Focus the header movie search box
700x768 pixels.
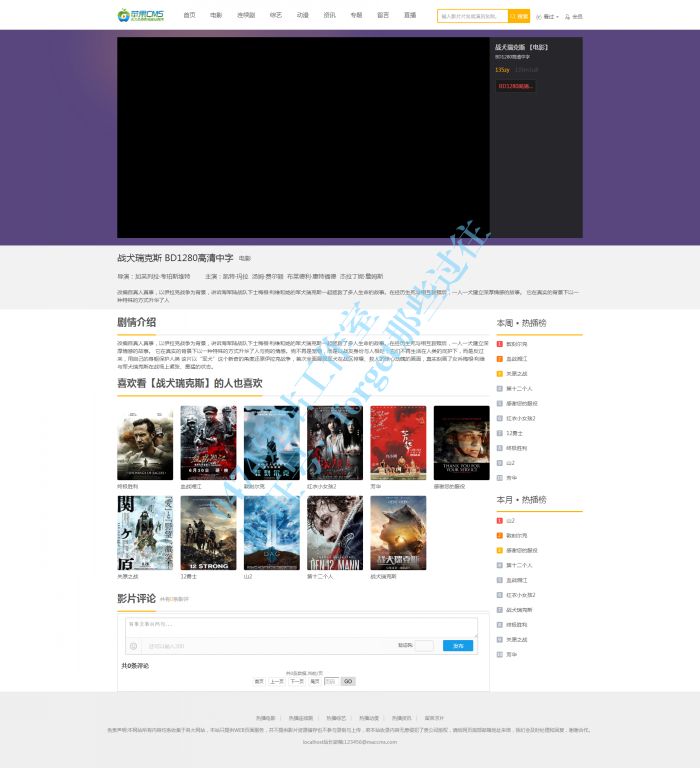(473, 16)
